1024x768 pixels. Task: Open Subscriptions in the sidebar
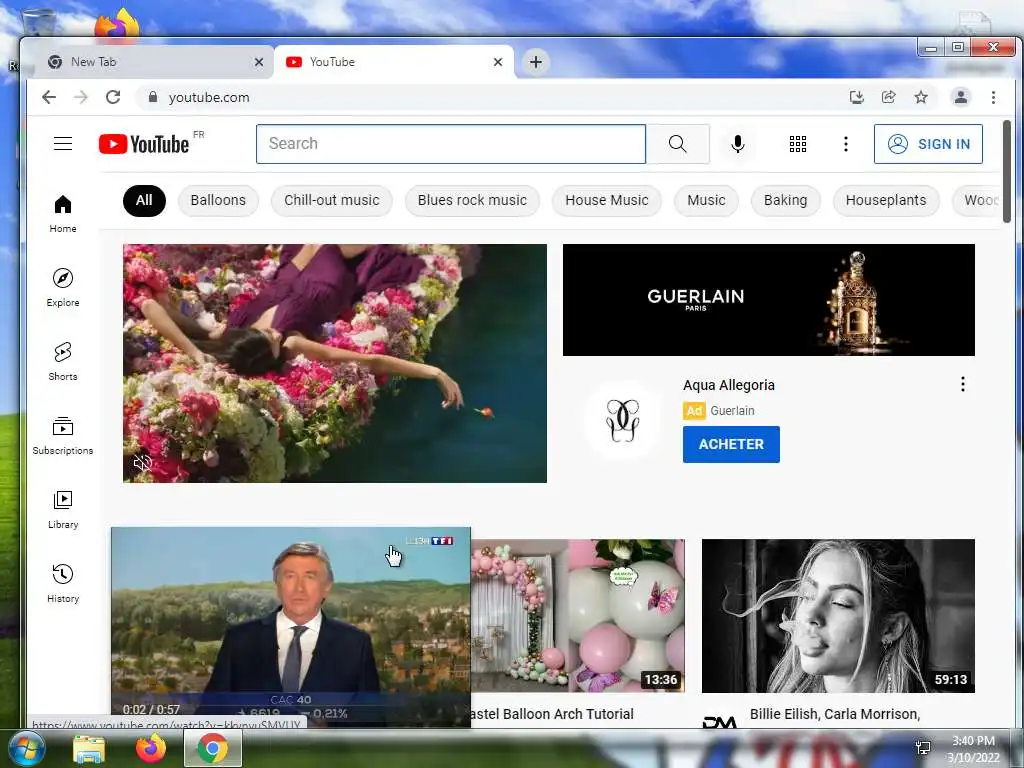pyautogui.click(x=63, y=436)
